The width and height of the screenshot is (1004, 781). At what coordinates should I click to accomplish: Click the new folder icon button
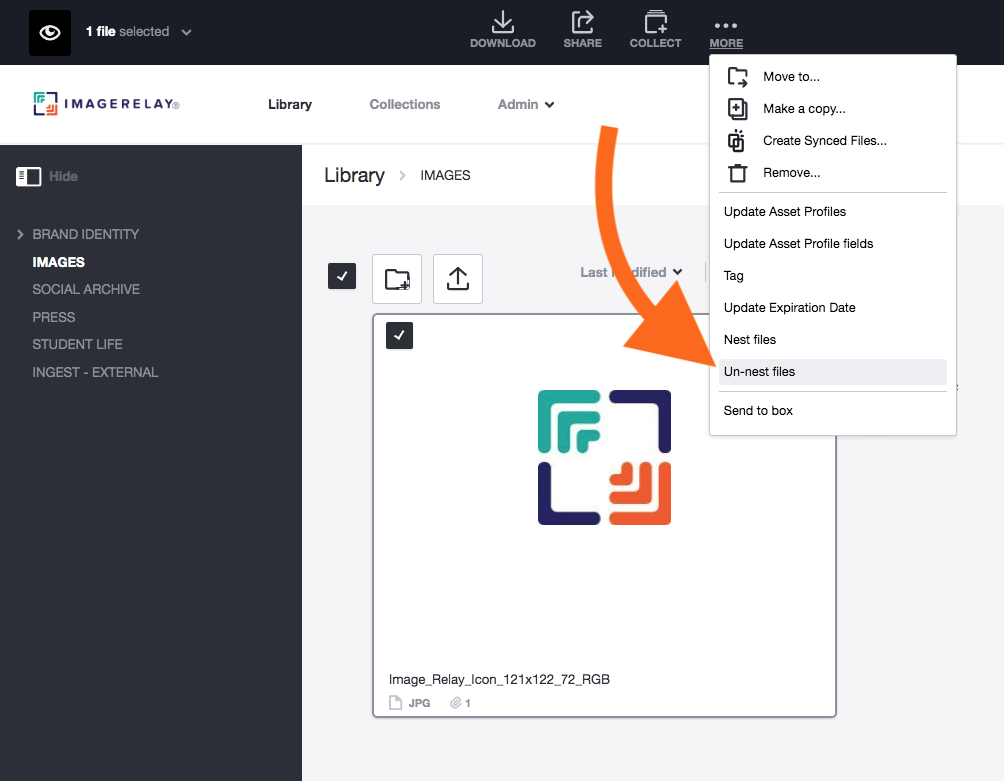pos(397,279)
